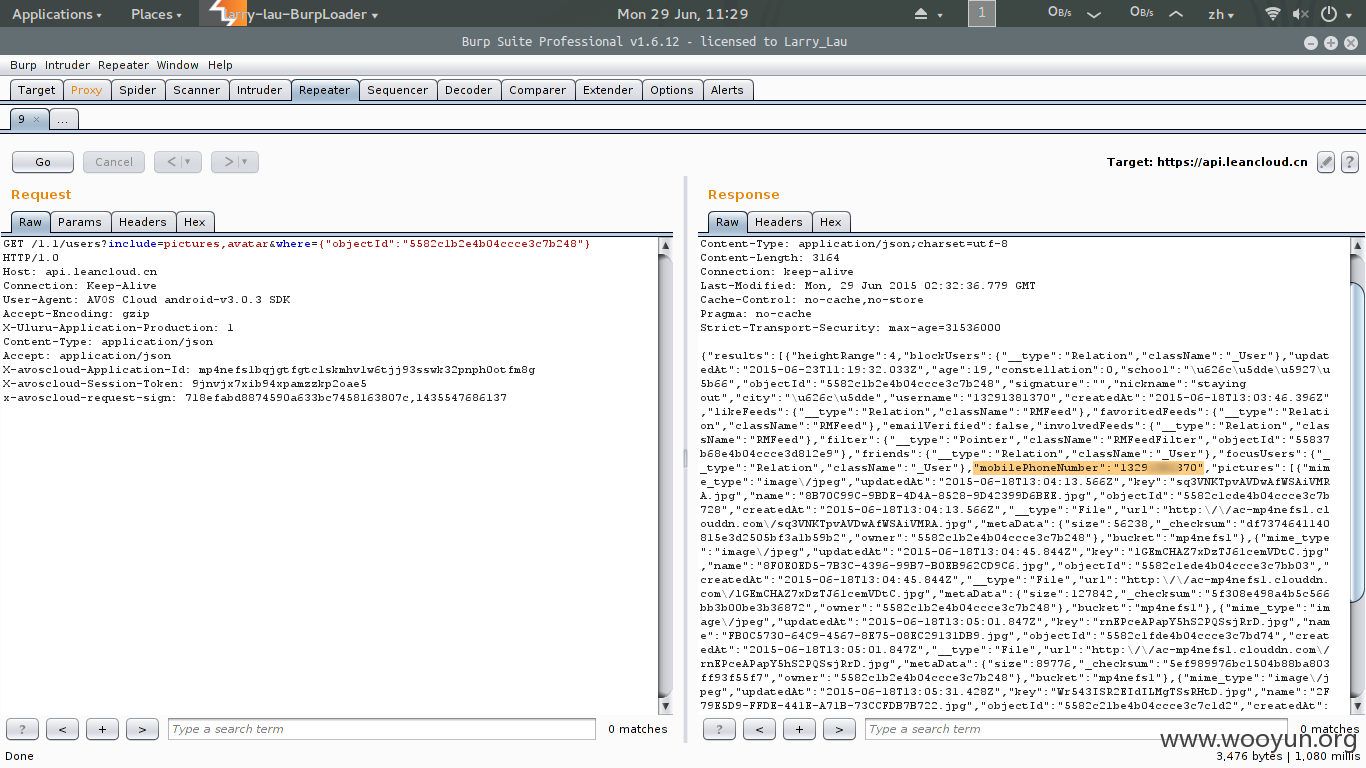Go to the previous match in the response search
Screen dimensions: 1366x768
click(759, 729)
